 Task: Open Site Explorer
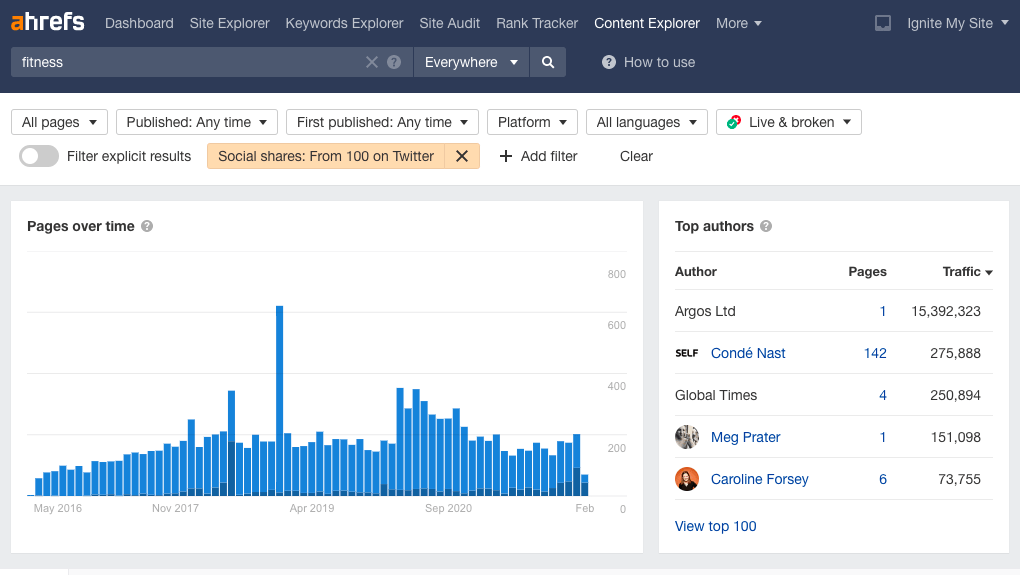pyautogui.click(x=230, y=23)
